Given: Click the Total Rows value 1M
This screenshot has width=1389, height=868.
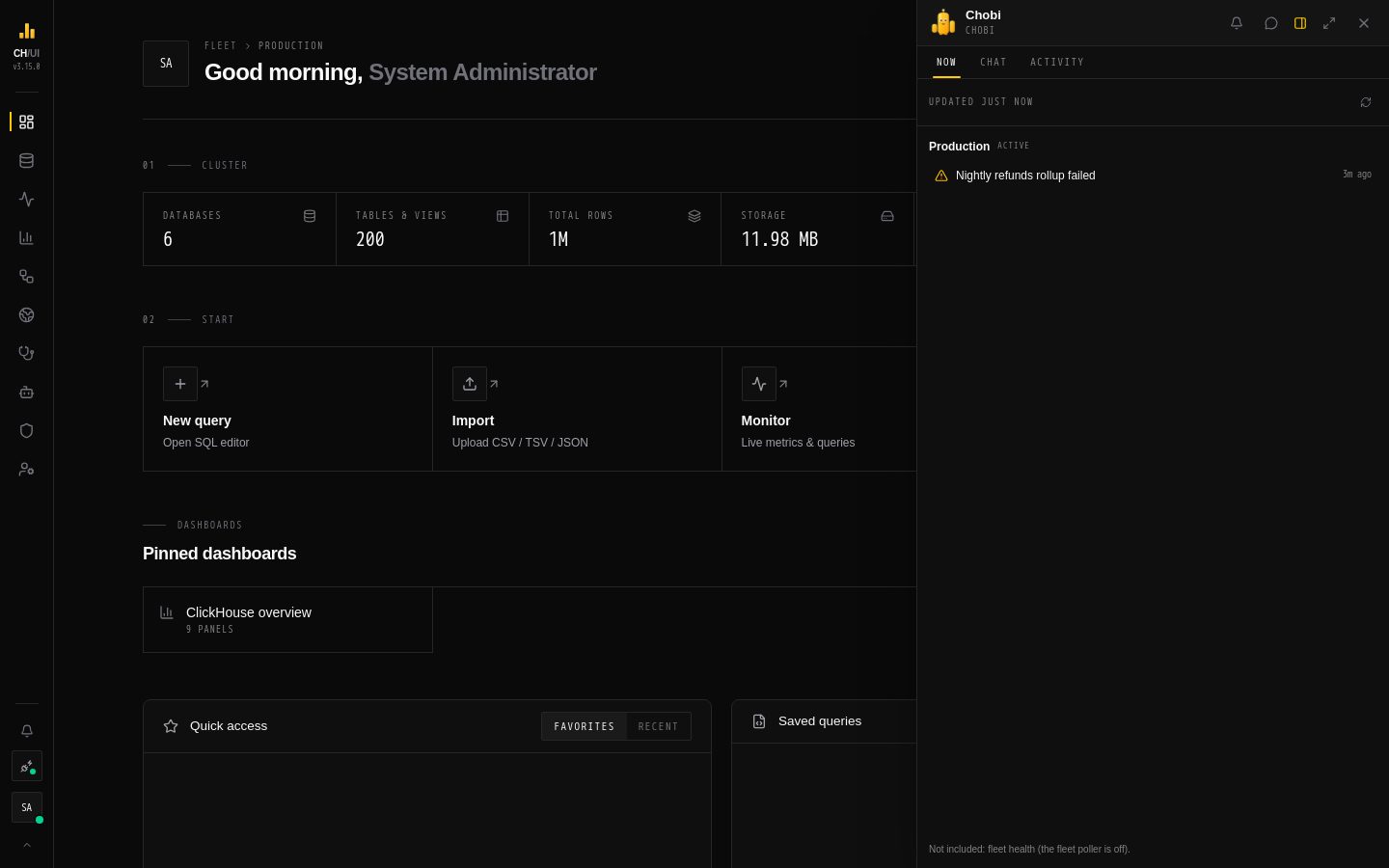Looking at the screenshot, I should 558,239.
